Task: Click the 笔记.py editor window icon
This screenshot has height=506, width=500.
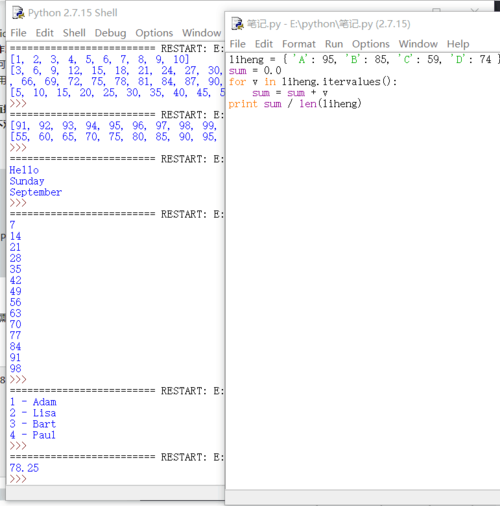Action: [x=237, y=24]
